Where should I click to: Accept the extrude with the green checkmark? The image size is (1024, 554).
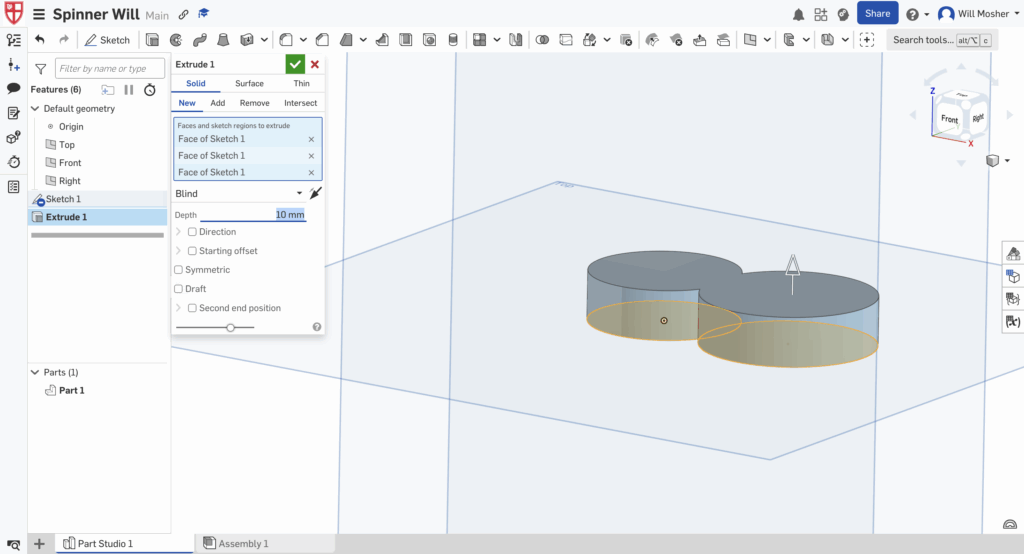point(295,64)
